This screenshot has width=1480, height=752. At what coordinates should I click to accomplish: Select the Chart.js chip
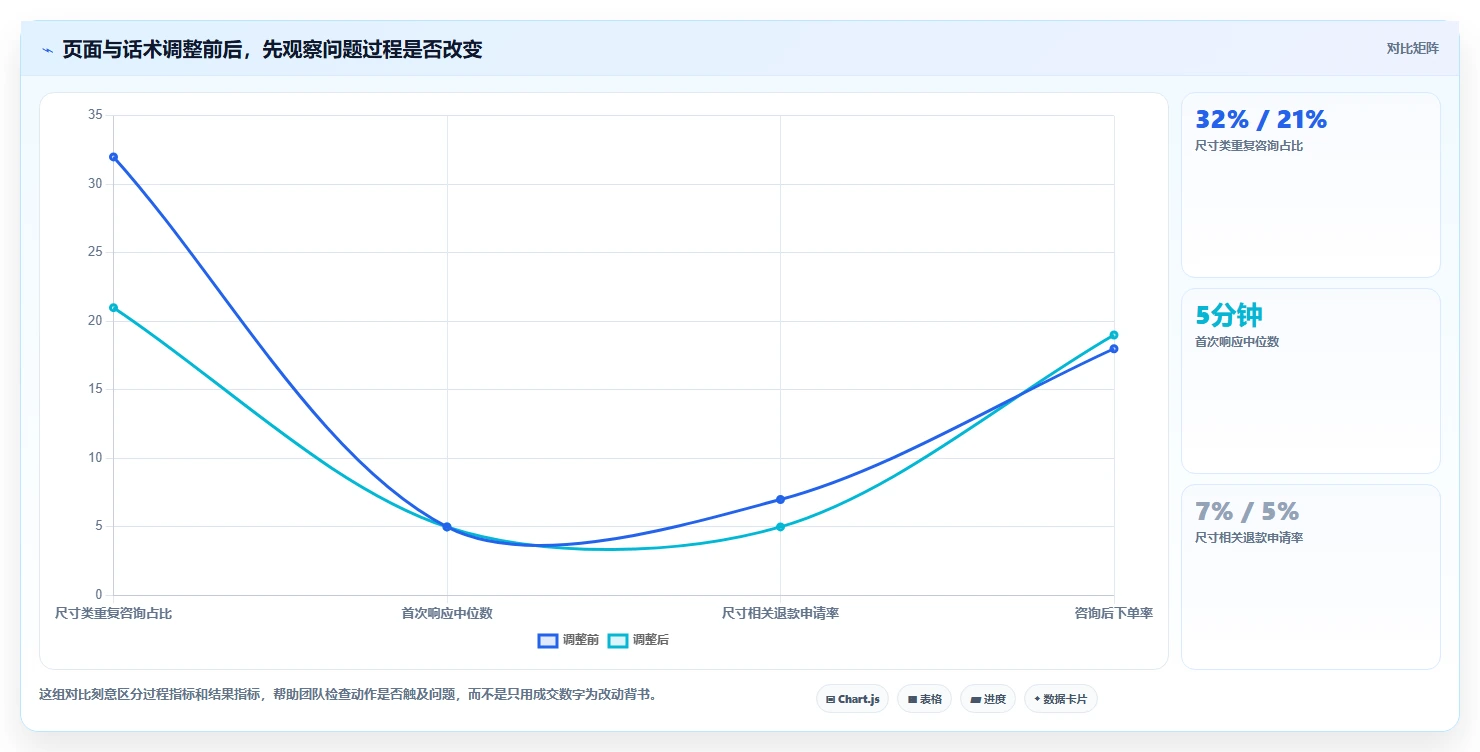852,699
